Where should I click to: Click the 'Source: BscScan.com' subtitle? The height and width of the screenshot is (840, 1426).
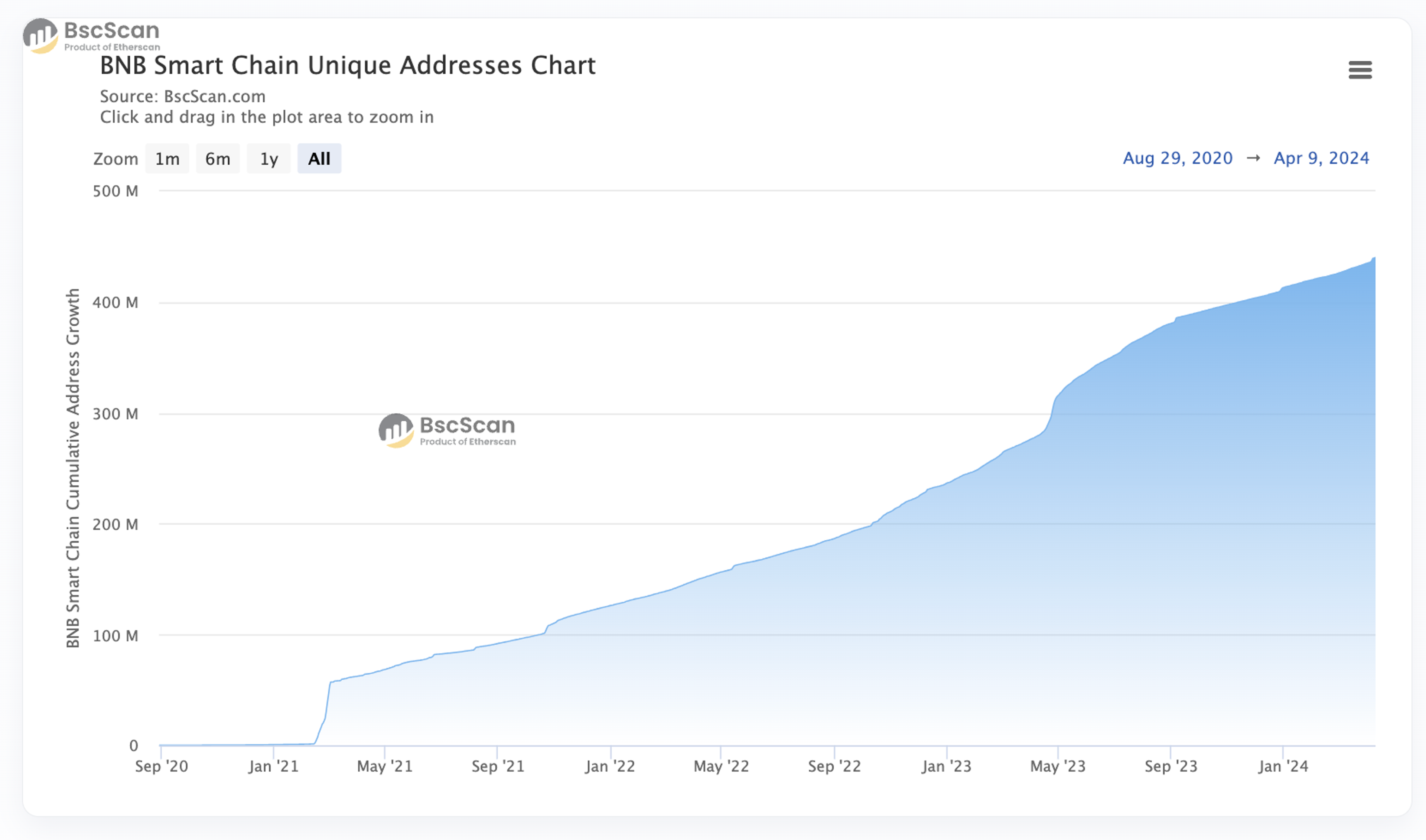pos(183,96)
